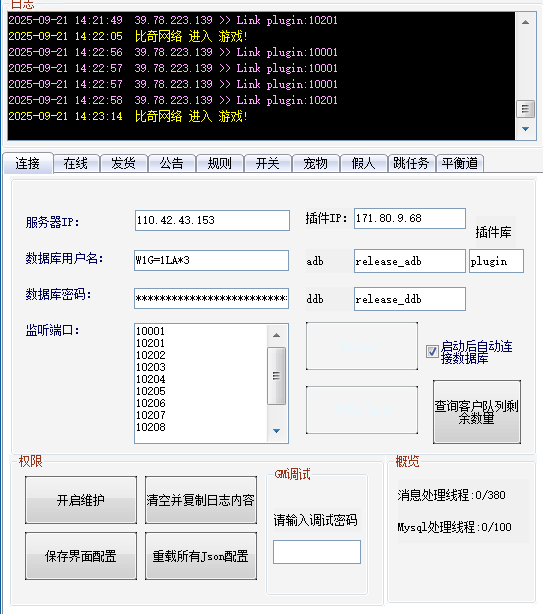Switch to the 宠物 tab
Image resolution: width=543 pixels, height=614 pixels.
click(x=316, y=163)
